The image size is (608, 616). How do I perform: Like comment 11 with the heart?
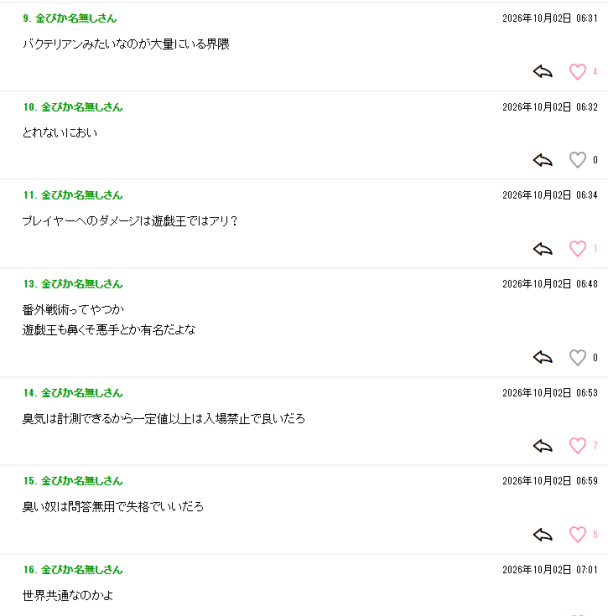point(577,249)
